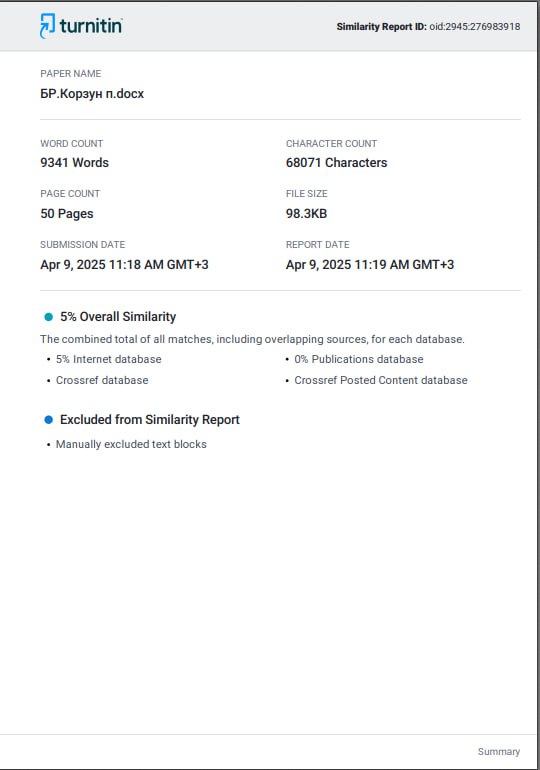Click the paper name БР.Корзун п.docx
This screenshot has width=540, height=770.
click(x=92, y=94)
